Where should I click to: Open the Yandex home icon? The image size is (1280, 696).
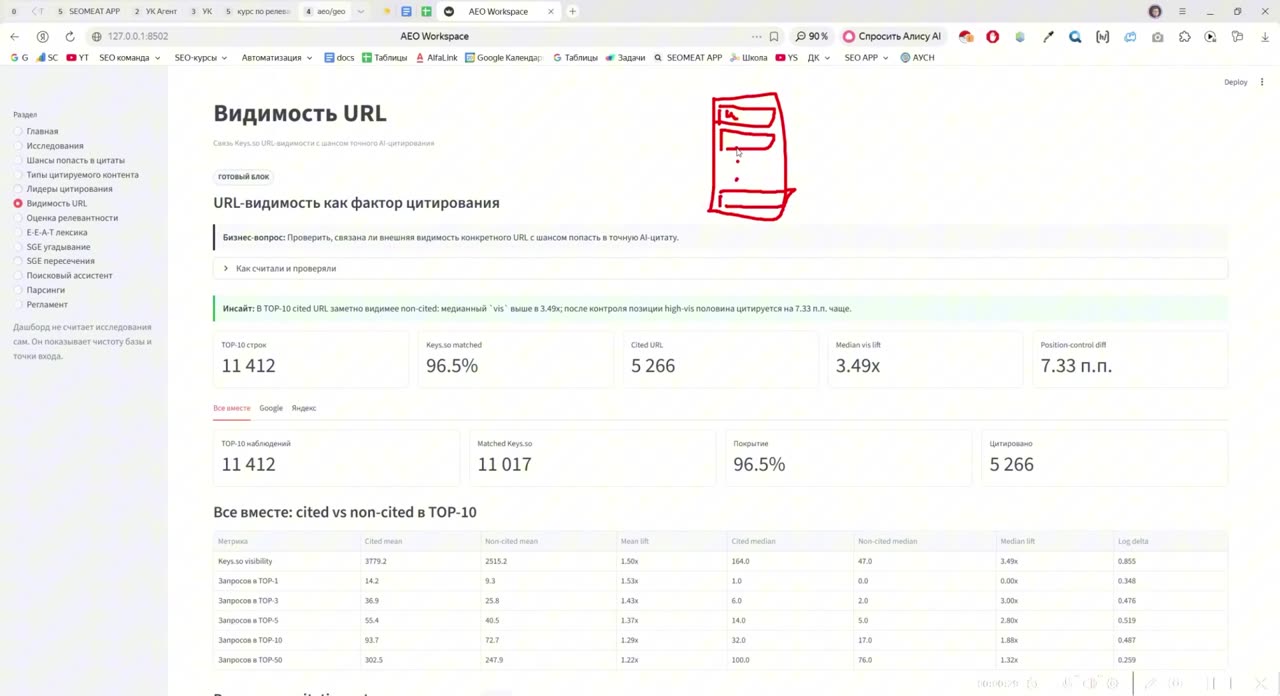42,36
